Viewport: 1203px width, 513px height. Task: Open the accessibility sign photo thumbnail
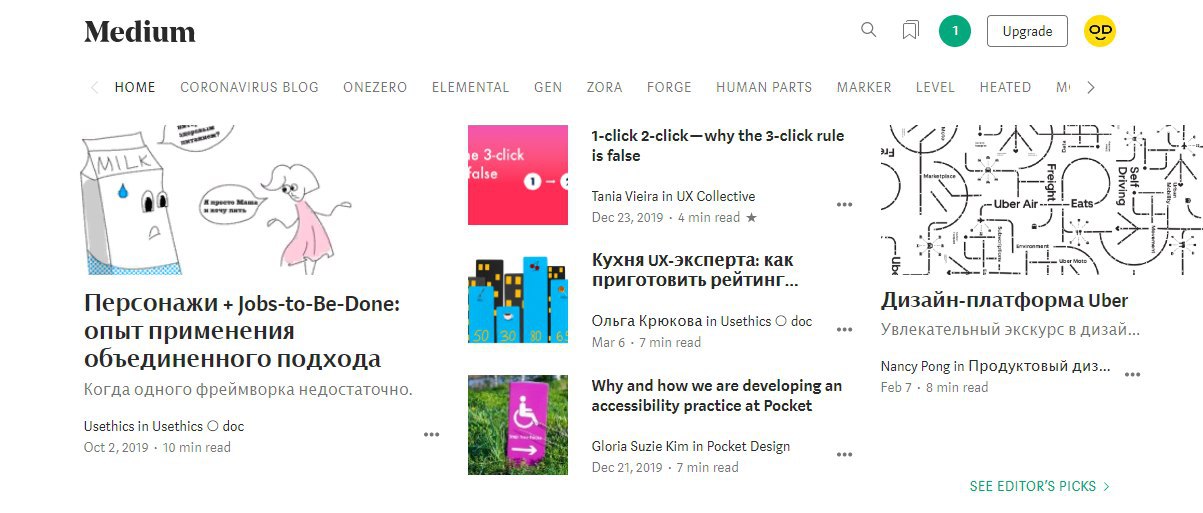518,425
